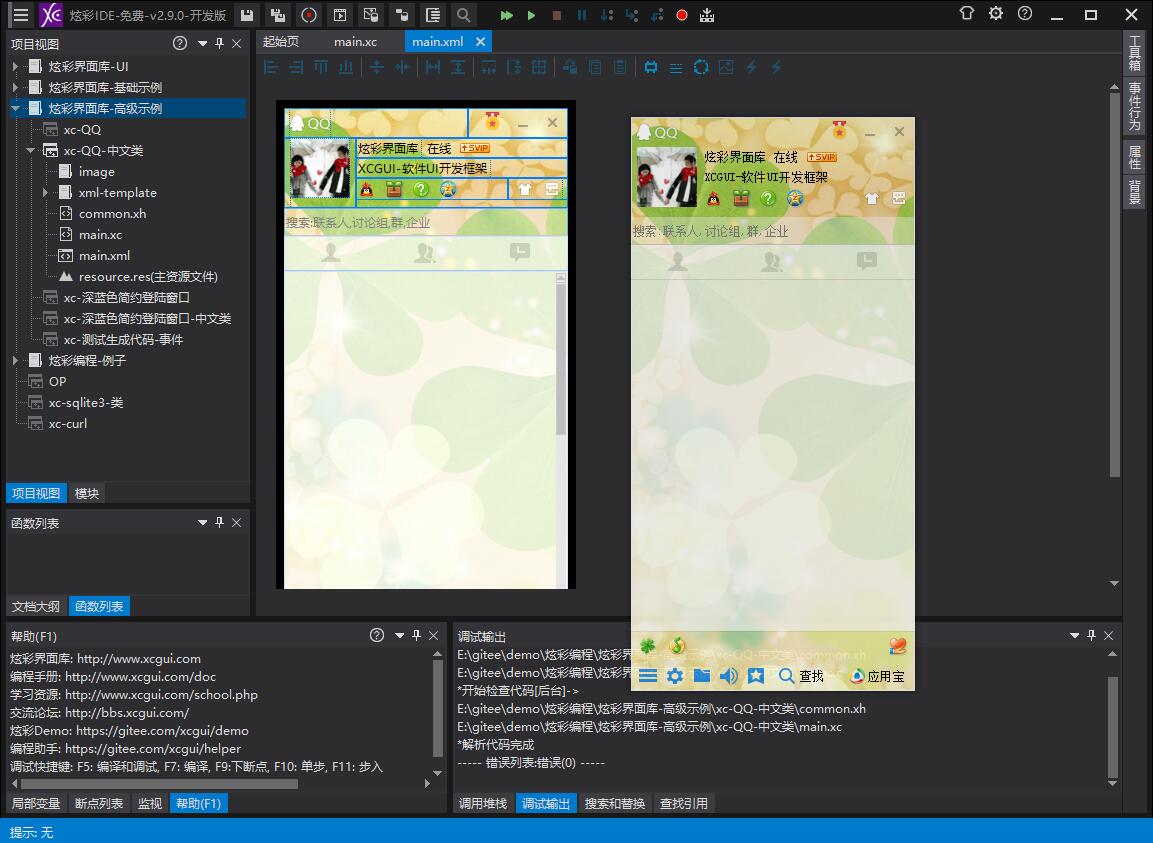
Task: Click the groups tab icon in QQ preview
Action: pos(772,261)
